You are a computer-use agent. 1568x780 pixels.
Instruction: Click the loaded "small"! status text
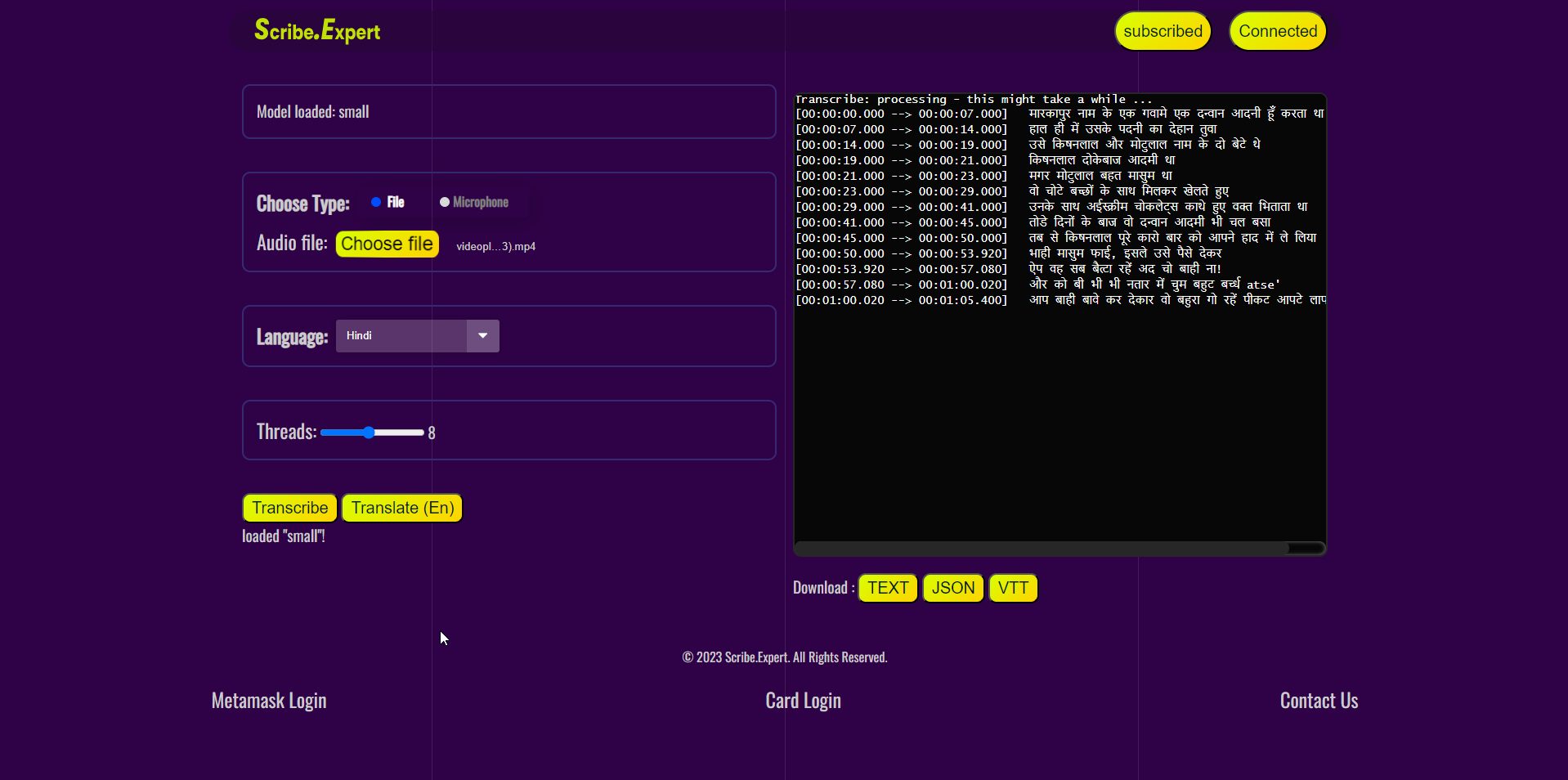pyautogui.click(x=284, y=536)
